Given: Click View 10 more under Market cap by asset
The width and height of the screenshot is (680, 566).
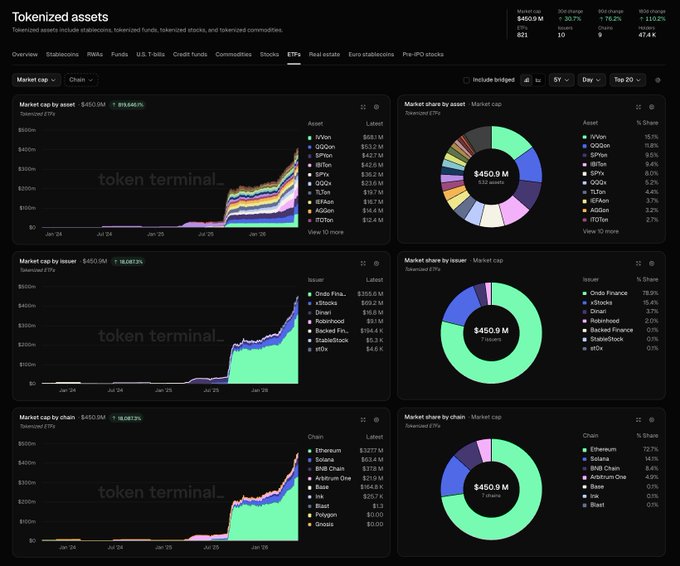Looking at the screenshot, I should tap(326, 232).
